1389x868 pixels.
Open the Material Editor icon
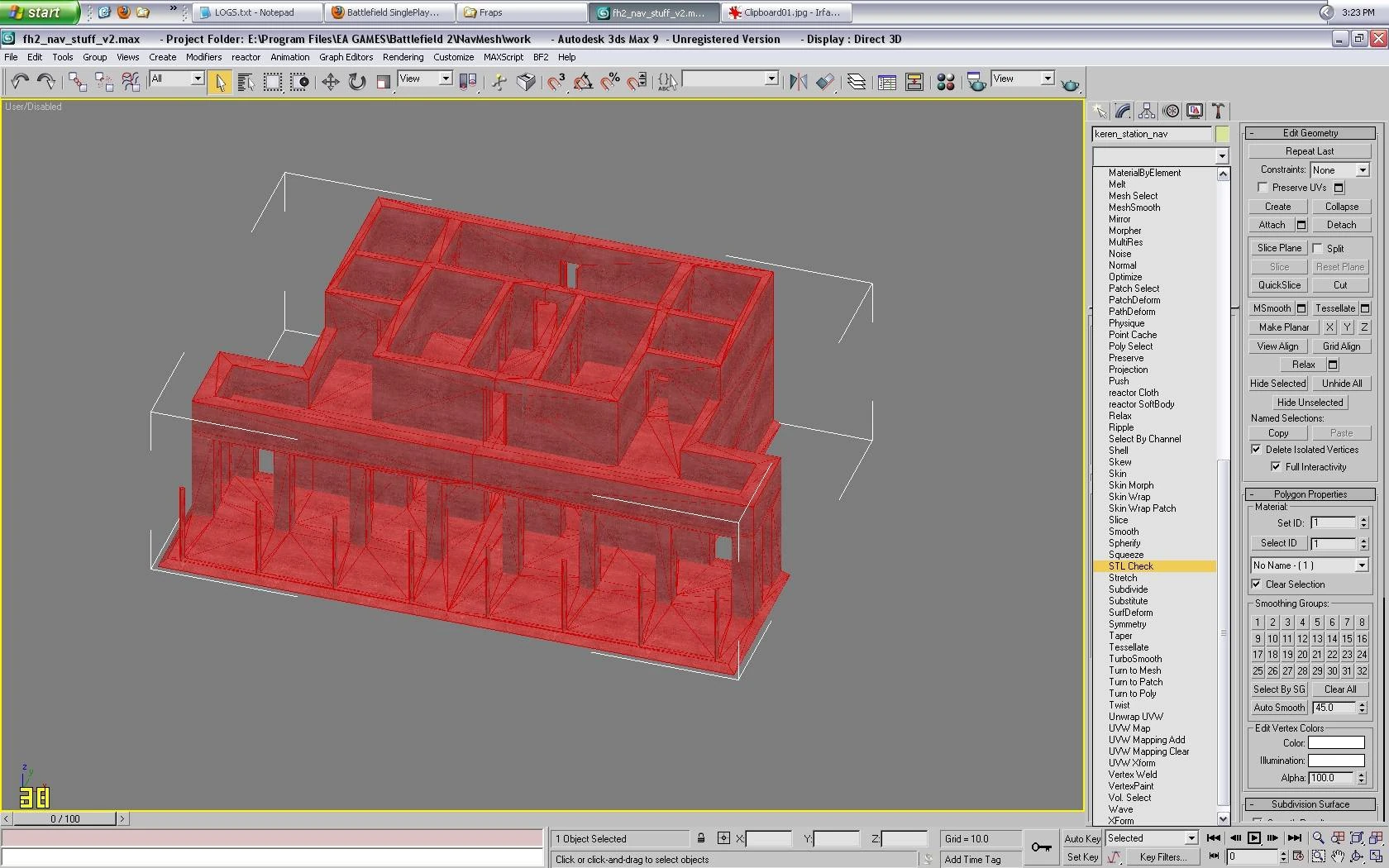(946, 82)
